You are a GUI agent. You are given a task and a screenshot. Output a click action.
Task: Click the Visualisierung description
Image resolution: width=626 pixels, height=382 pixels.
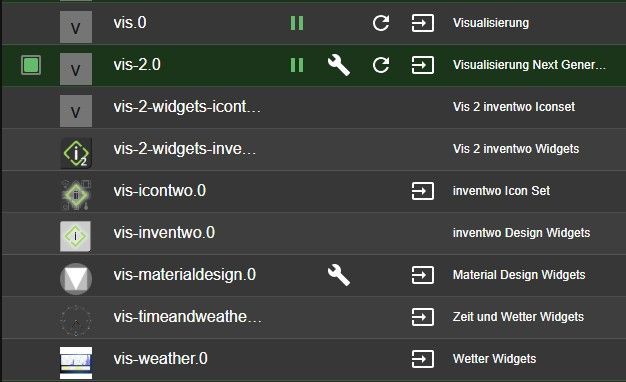tap(491, 23)
